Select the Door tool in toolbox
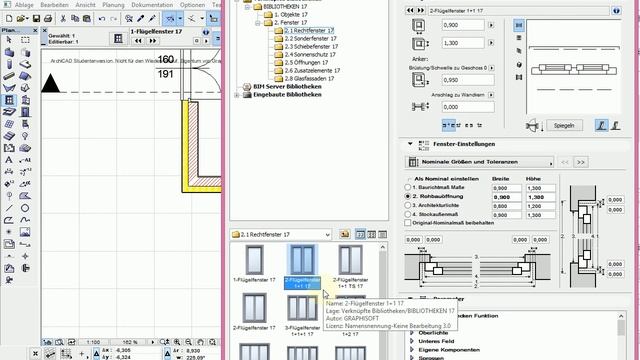 [x=25, y=112]
